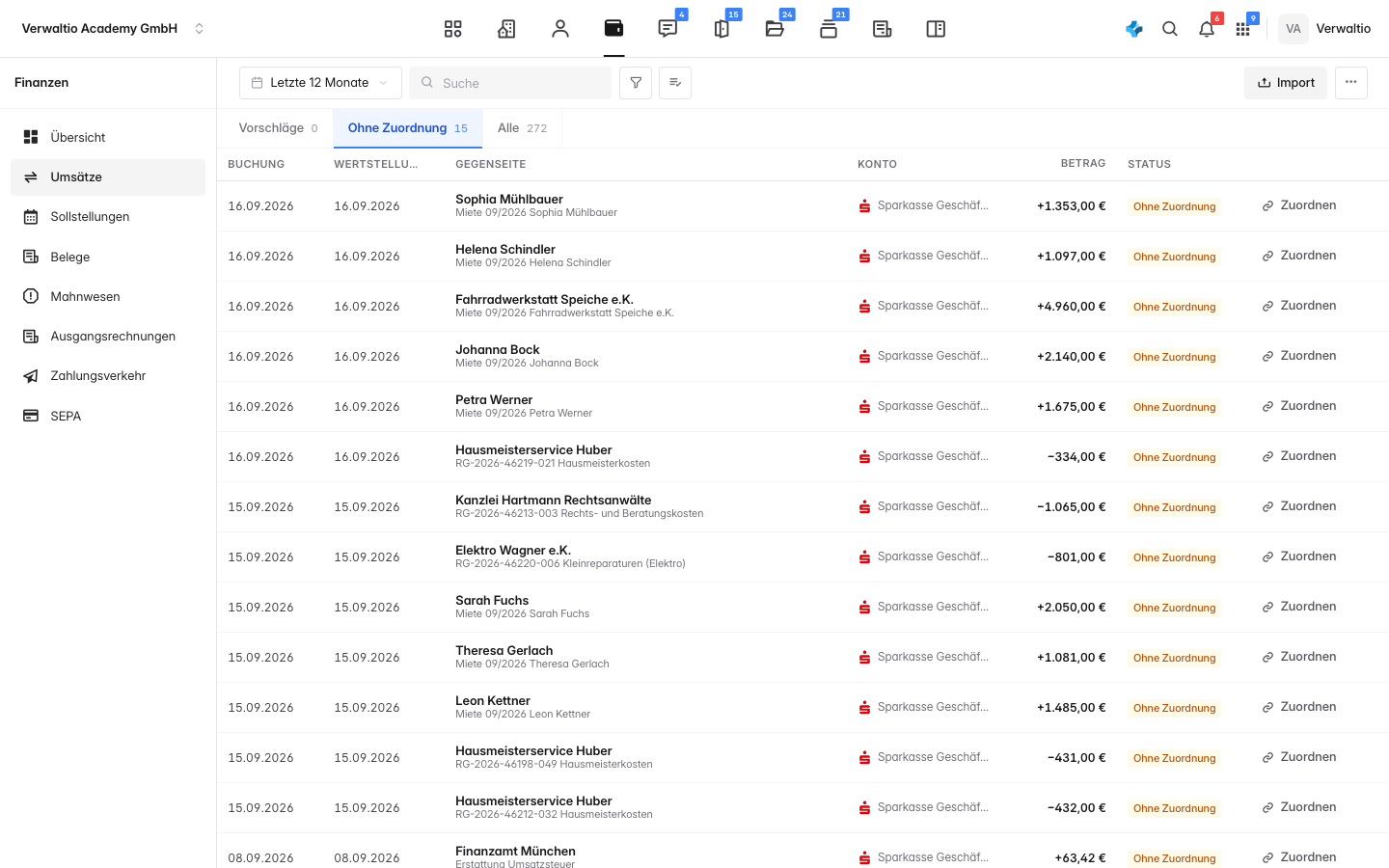Open the person contacts icon in top navigation

point(560,29)
